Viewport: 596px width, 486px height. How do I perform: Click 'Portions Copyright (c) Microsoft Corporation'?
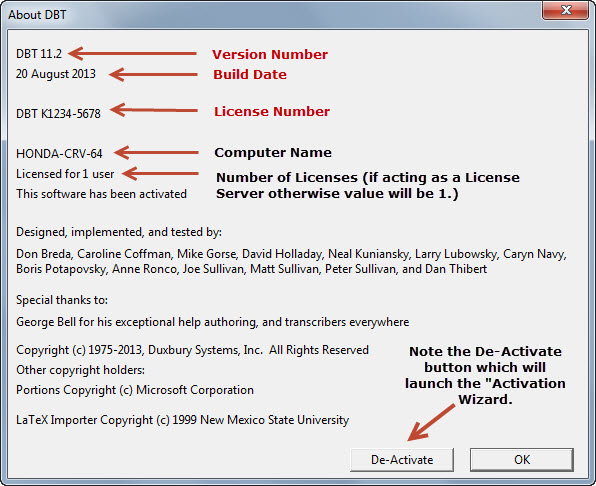click(135, 390)
